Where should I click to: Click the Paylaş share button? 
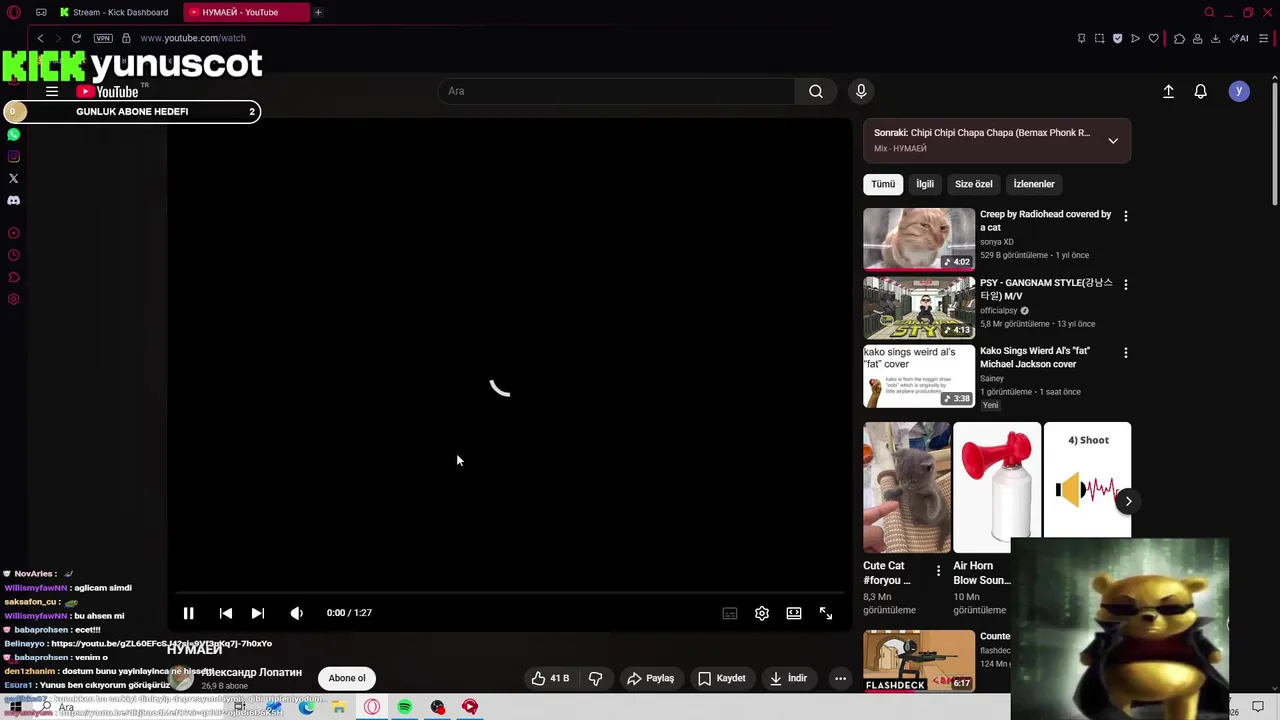pyautogui.click(x=650, y=678)
